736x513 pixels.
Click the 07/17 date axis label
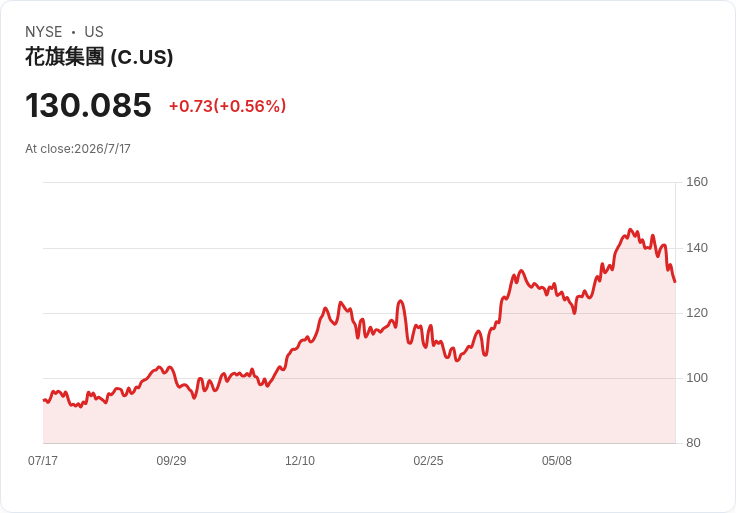43,460
